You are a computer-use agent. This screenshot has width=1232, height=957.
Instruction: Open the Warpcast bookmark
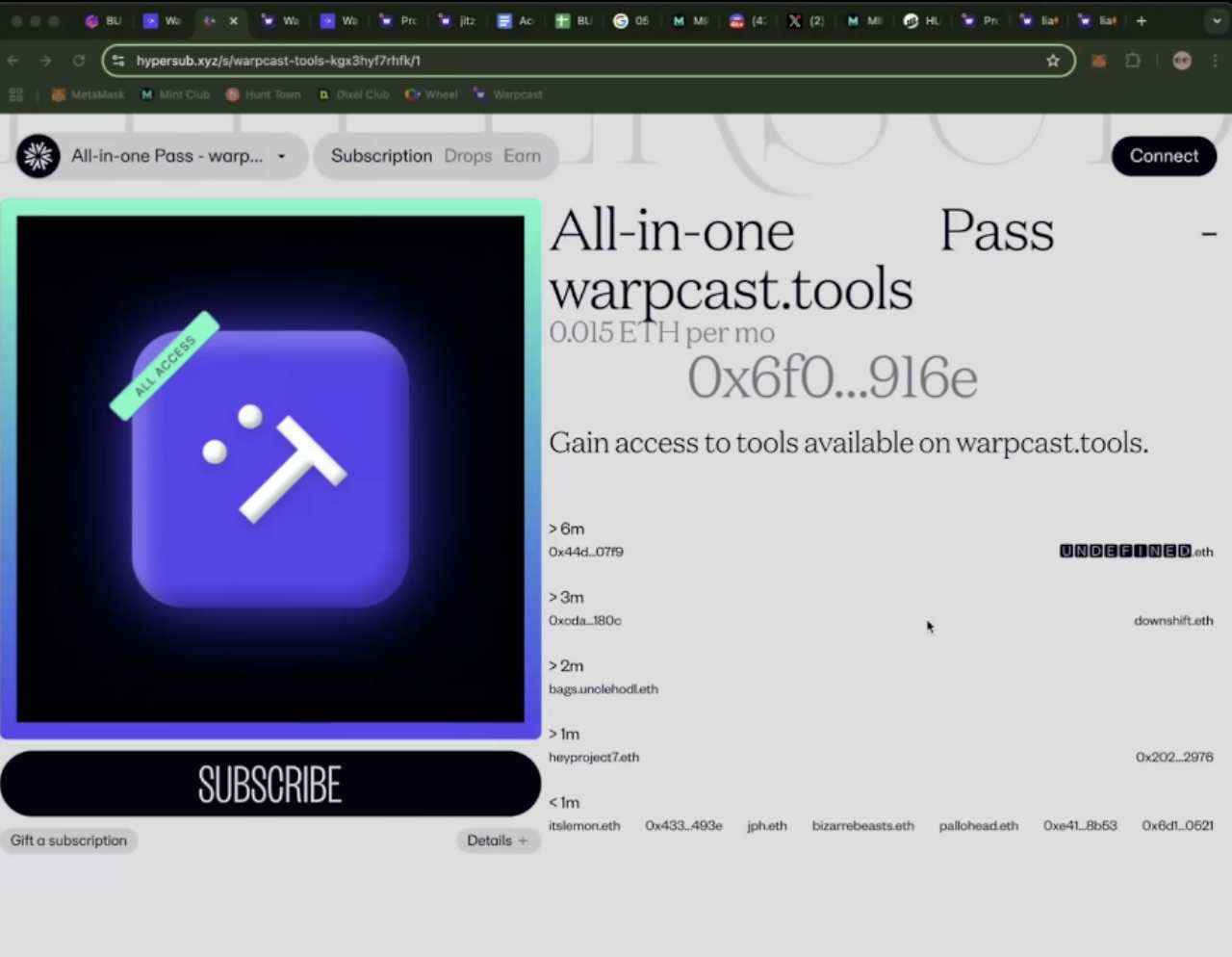click(507, 94)
